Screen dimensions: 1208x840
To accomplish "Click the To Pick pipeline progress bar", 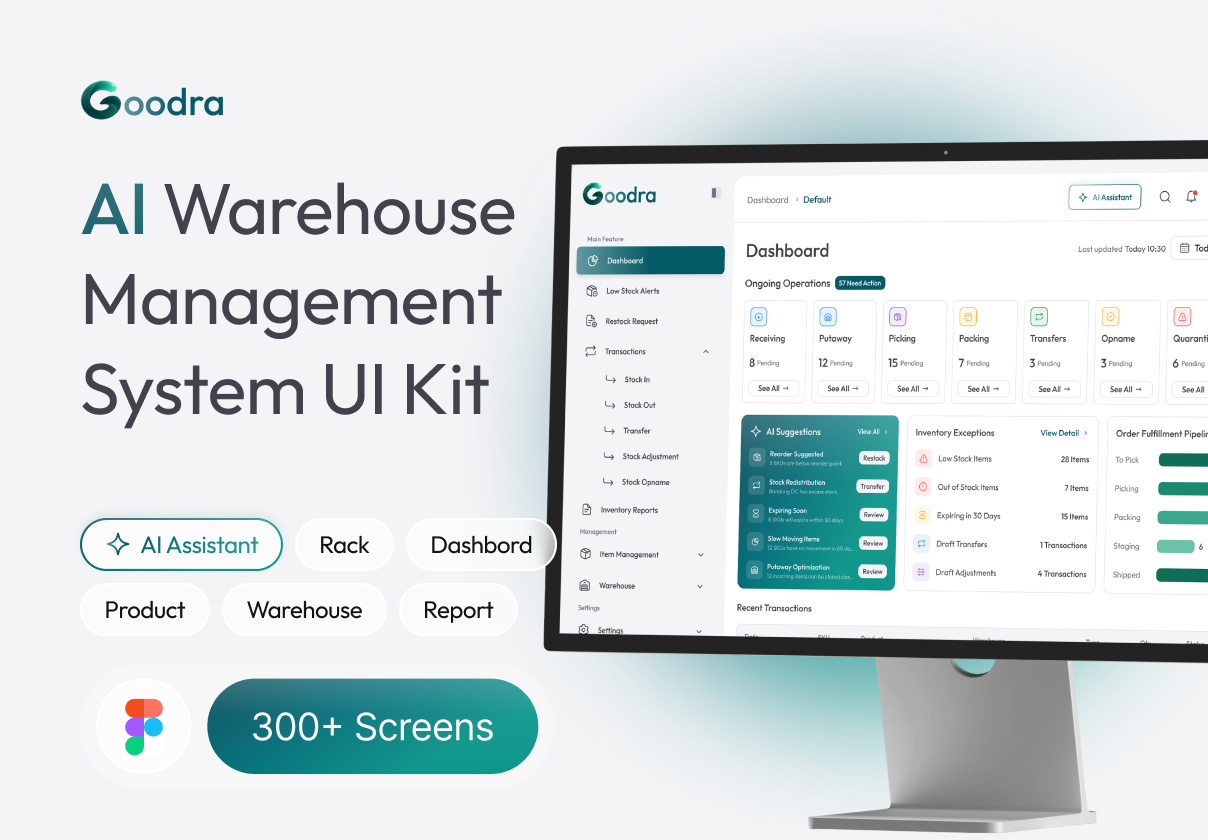I will tap(1183, 460).
